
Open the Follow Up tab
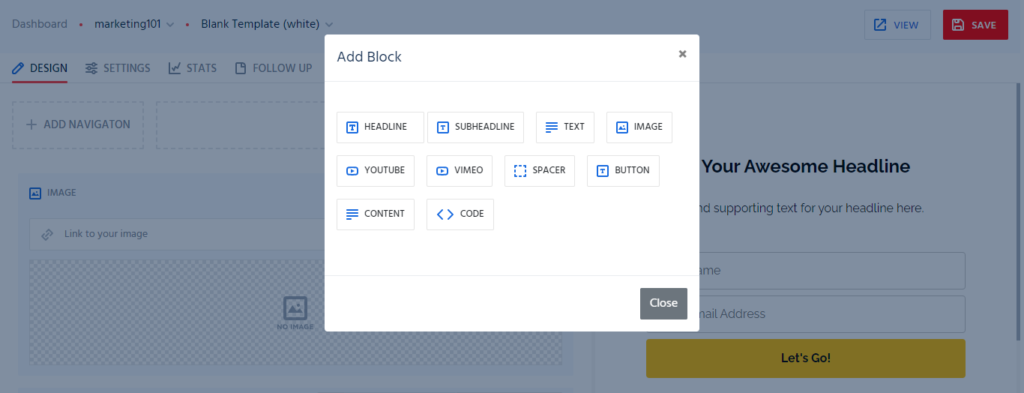coord(274,69)
